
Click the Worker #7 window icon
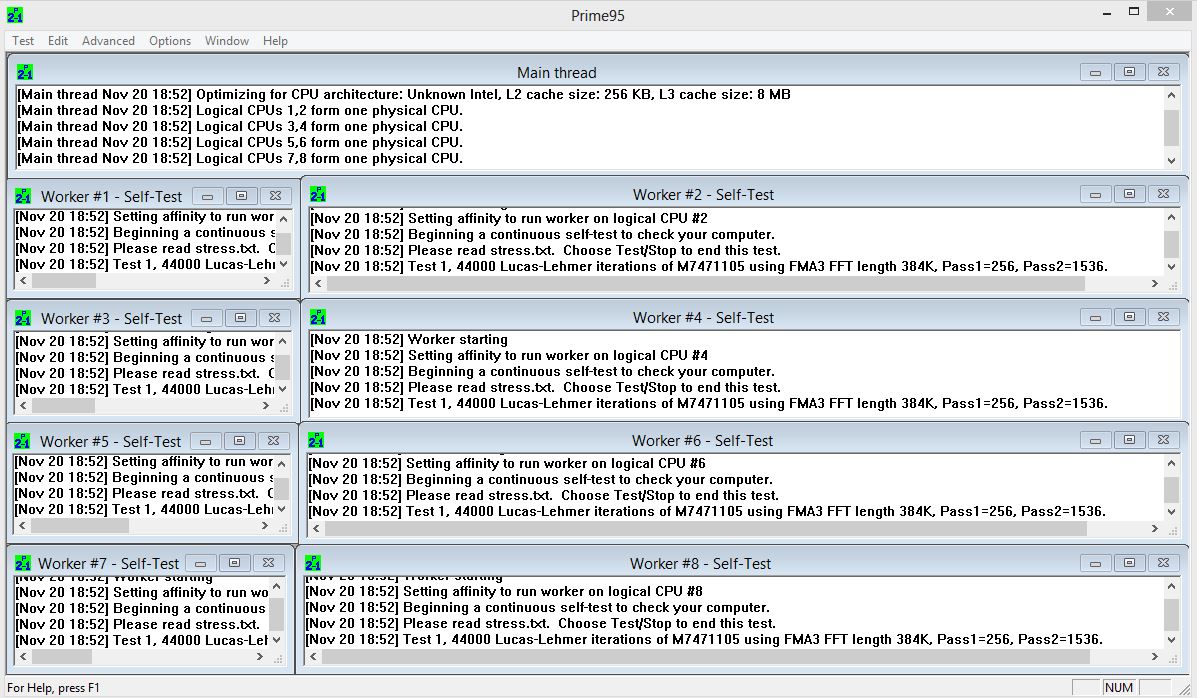click(x=23, y=563)
